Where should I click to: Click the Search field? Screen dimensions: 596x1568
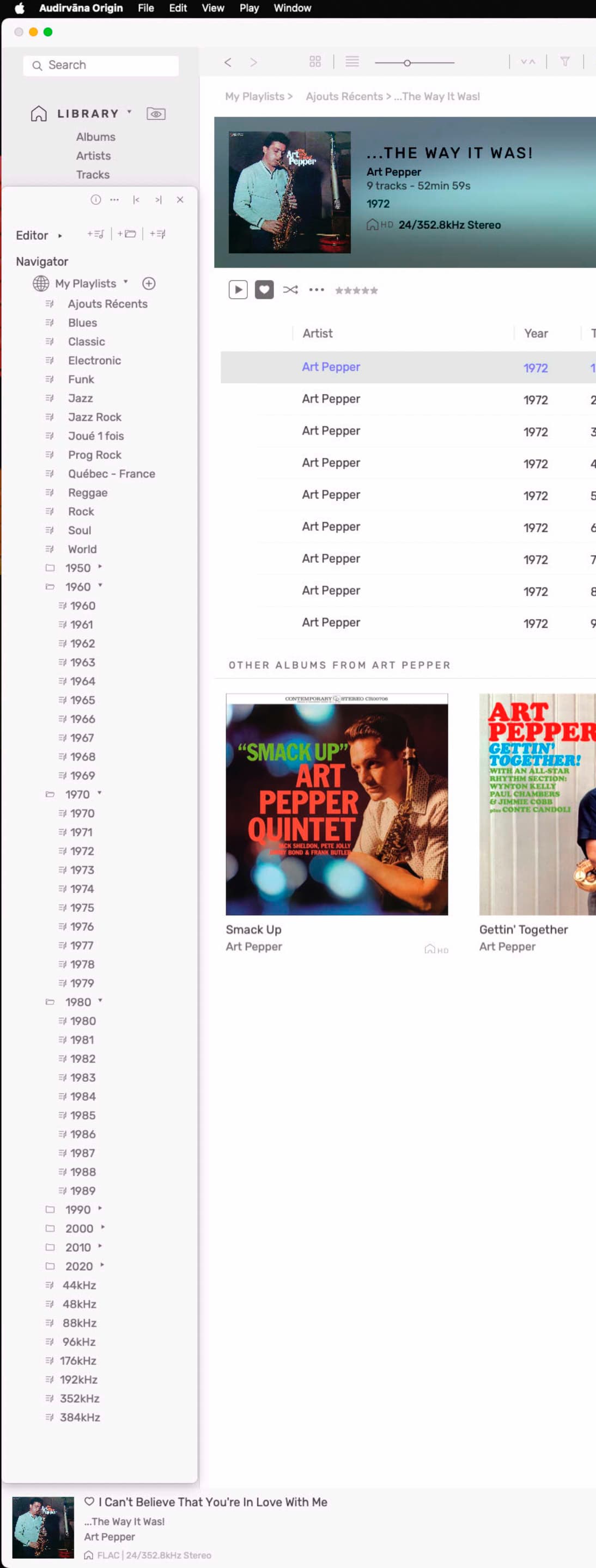(x=101, y=65)
